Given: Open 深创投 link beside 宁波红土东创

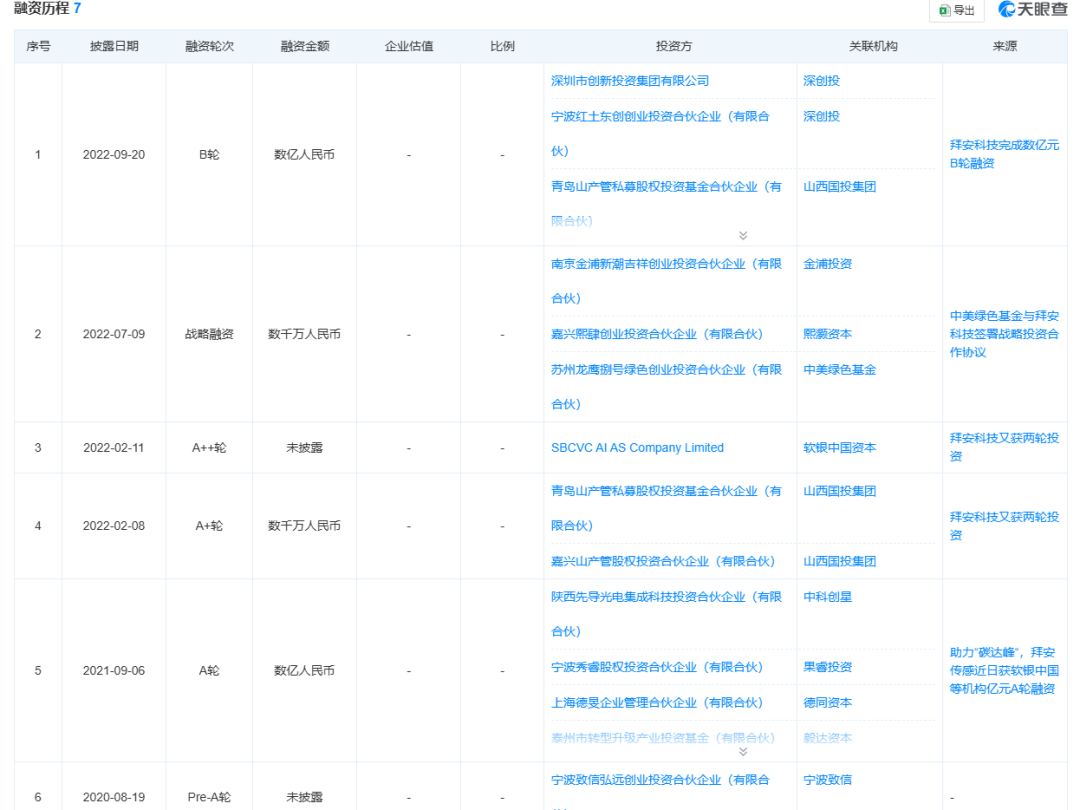Looking at the screenshot, I should 821,116.
